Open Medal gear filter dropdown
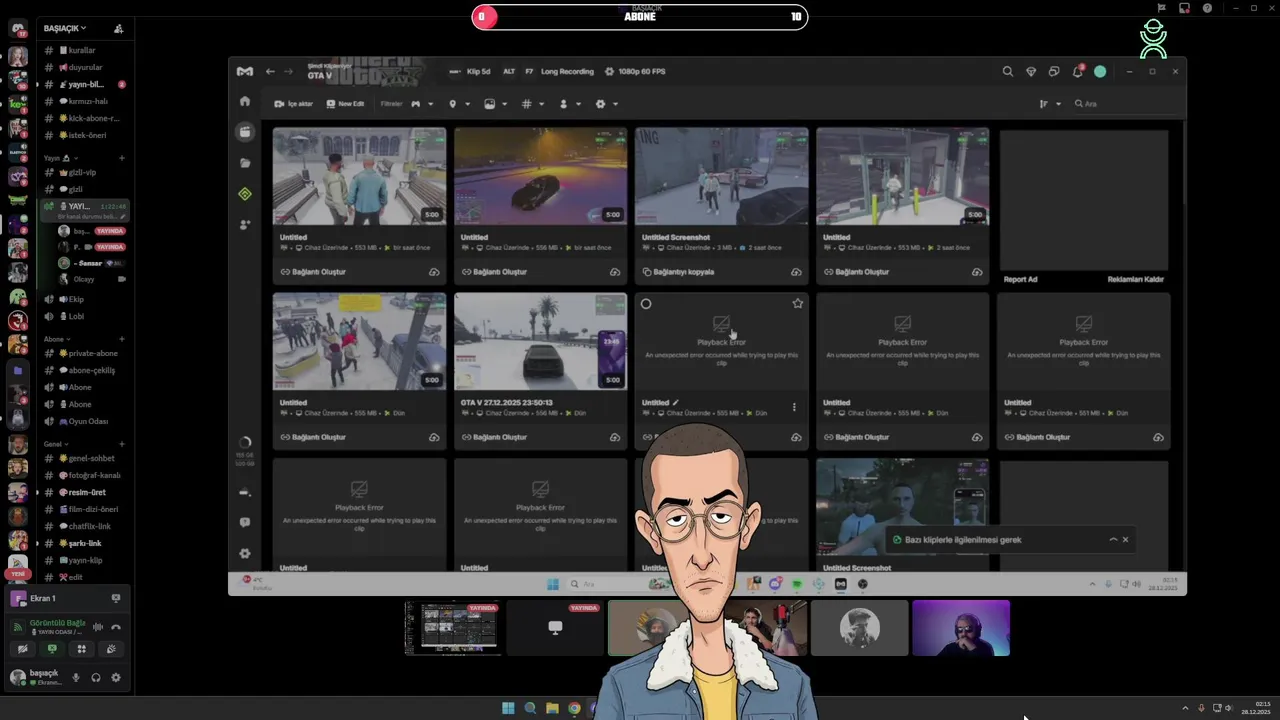1280x720 pixels. click(606, 104)
